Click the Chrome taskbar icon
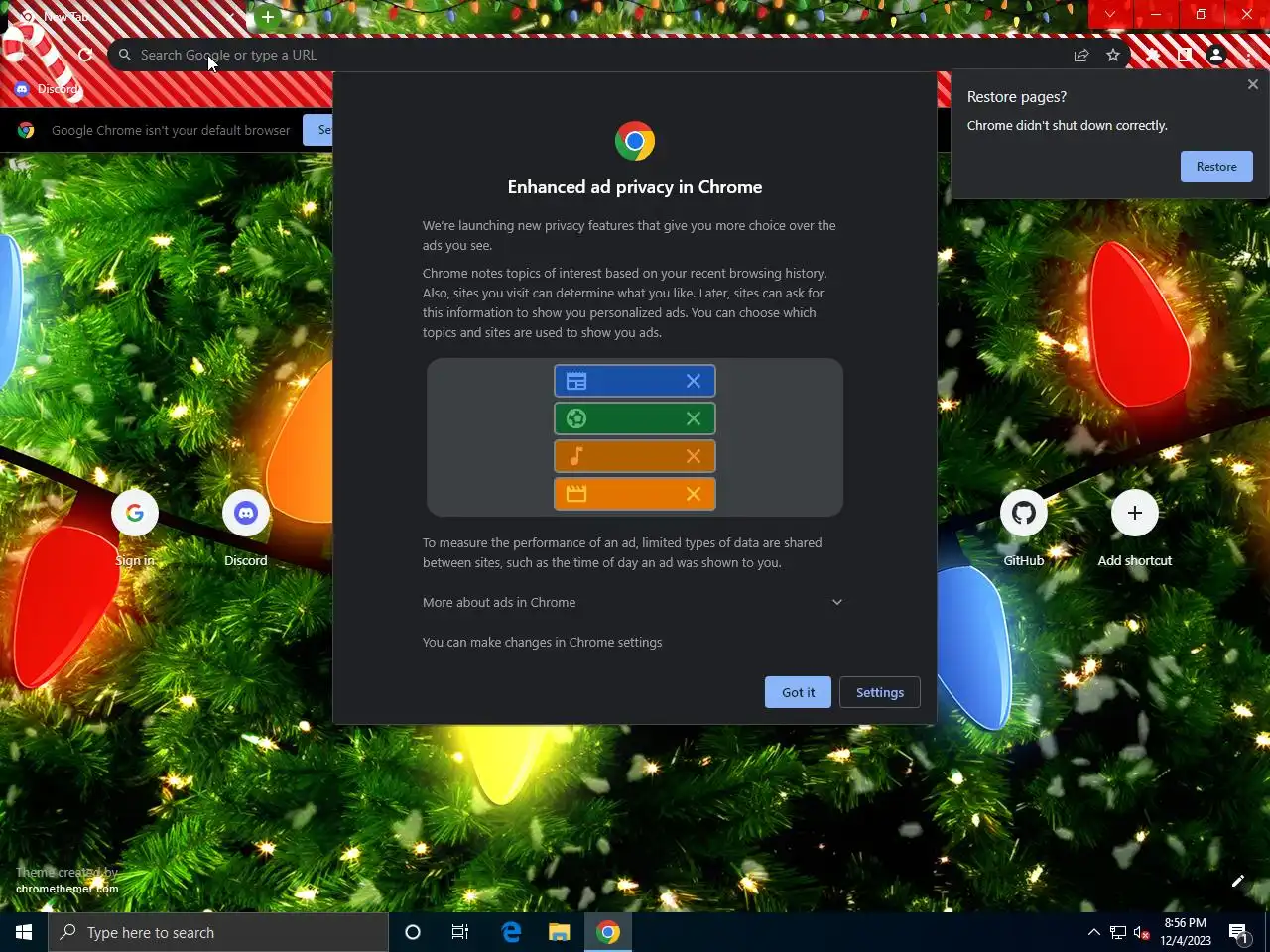 608,932
